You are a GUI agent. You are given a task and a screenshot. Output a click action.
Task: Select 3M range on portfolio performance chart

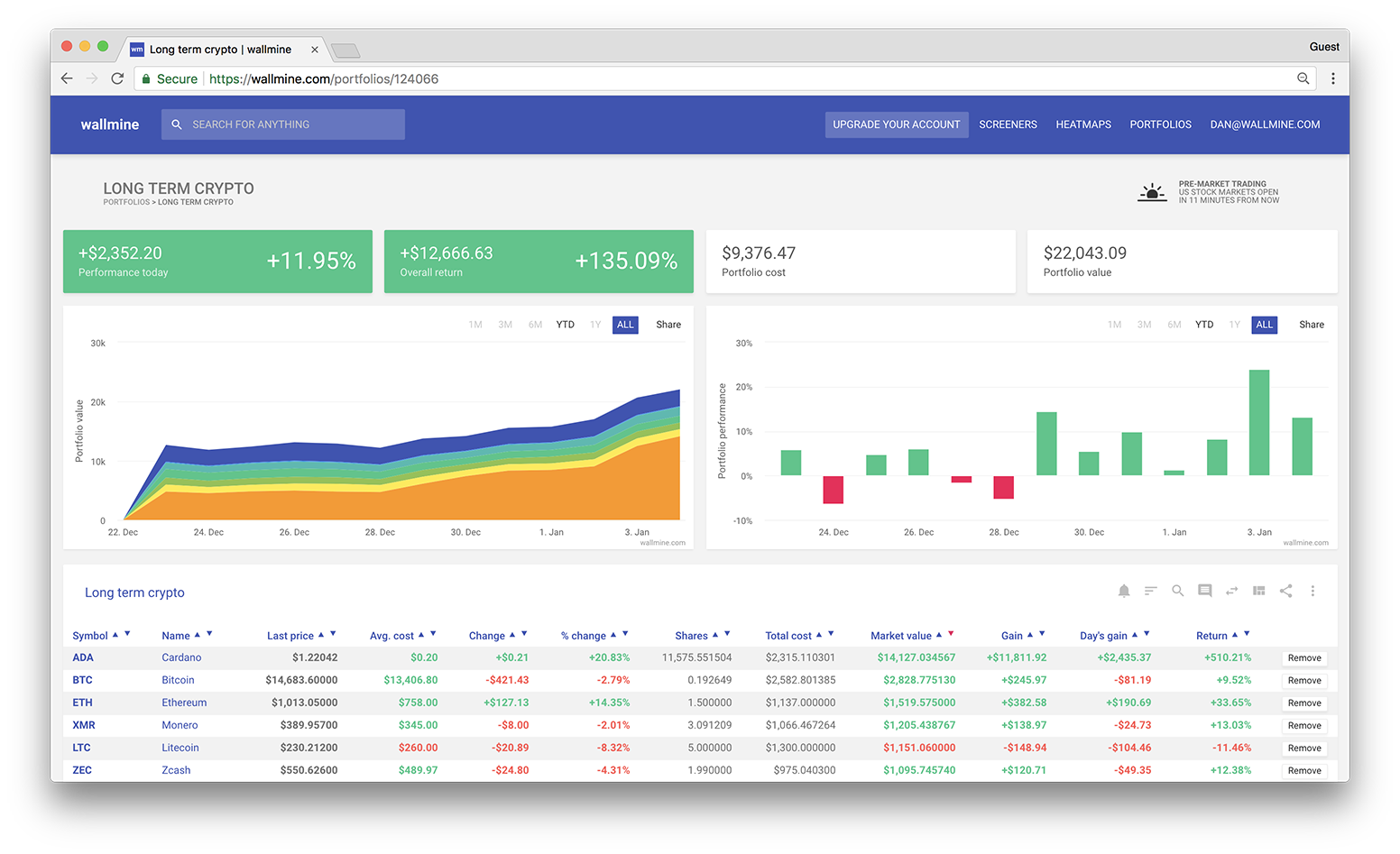coord(1144,325)
